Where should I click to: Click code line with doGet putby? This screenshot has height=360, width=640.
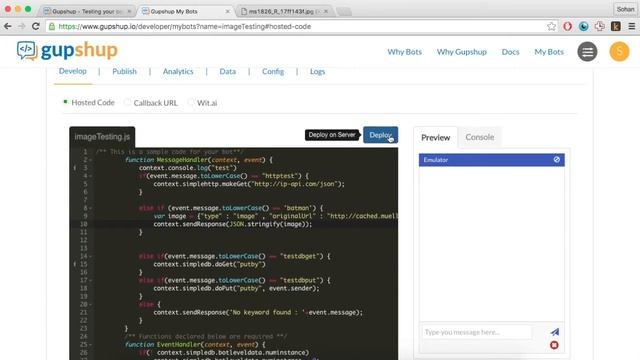pos(209,264)
